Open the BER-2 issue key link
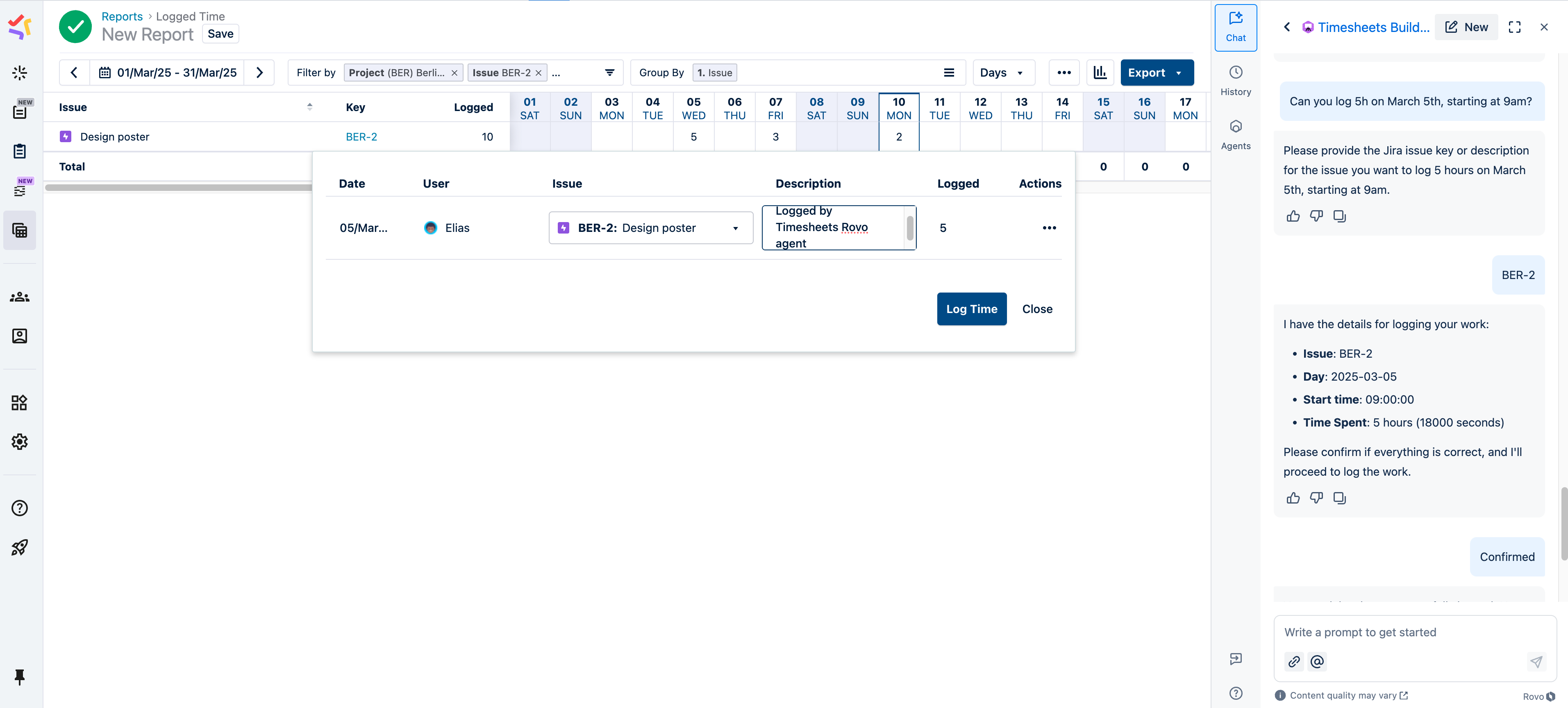The image size is (1568, 708). click(361, 137)
